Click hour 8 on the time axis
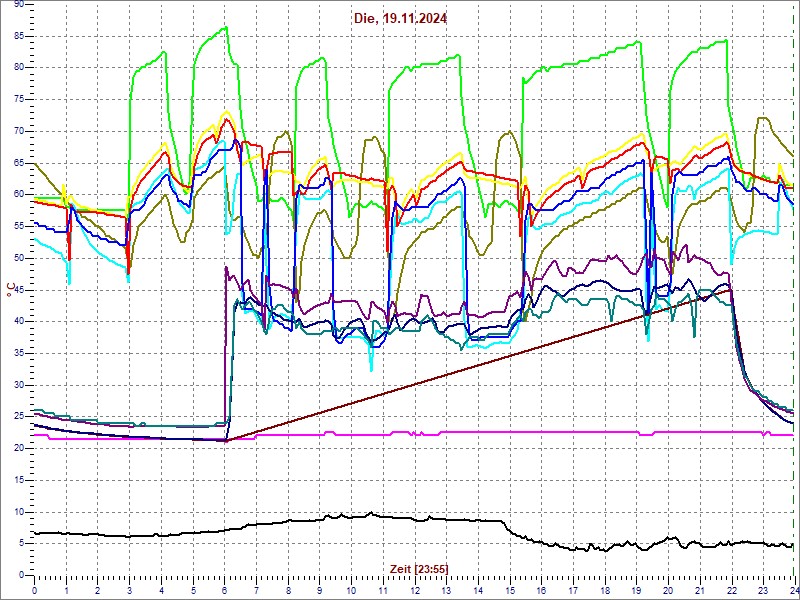 point(288,590)
